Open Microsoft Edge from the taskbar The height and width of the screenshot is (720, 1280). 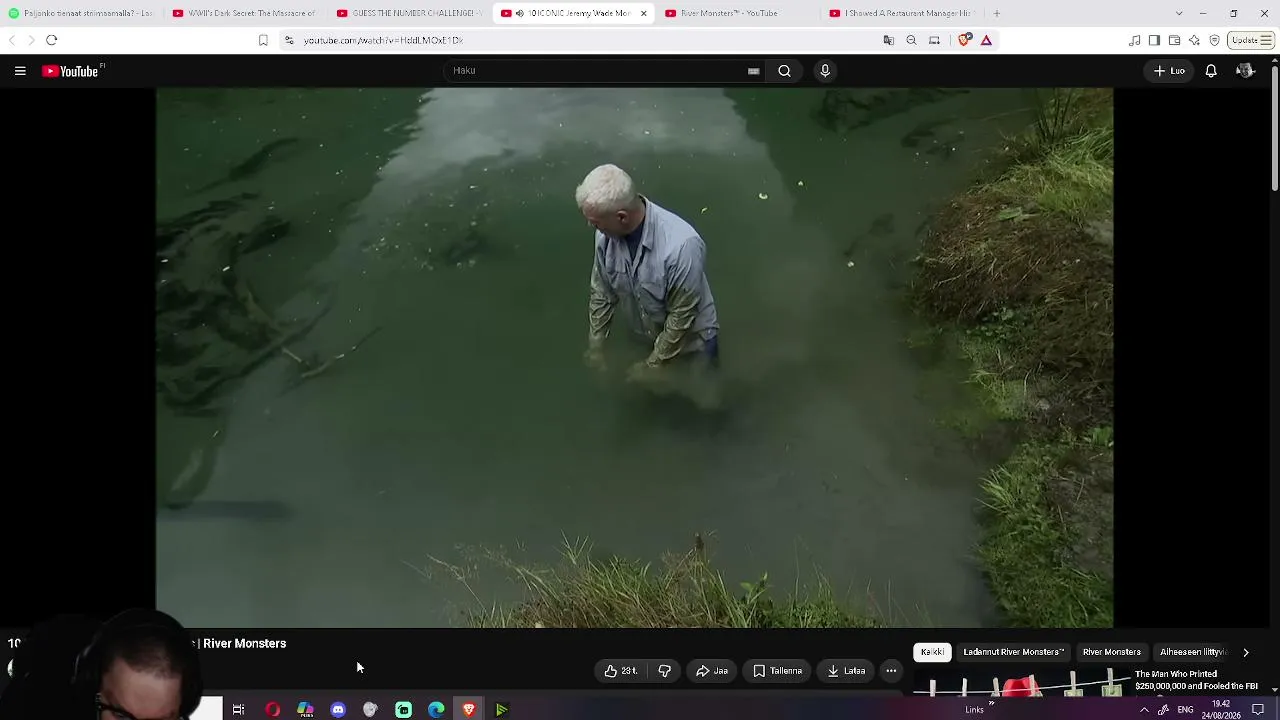coord(436,710)
